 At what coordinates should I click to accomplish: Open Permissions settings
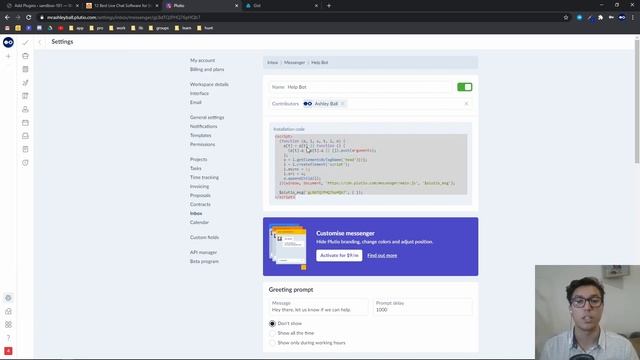tap(202, 144)
